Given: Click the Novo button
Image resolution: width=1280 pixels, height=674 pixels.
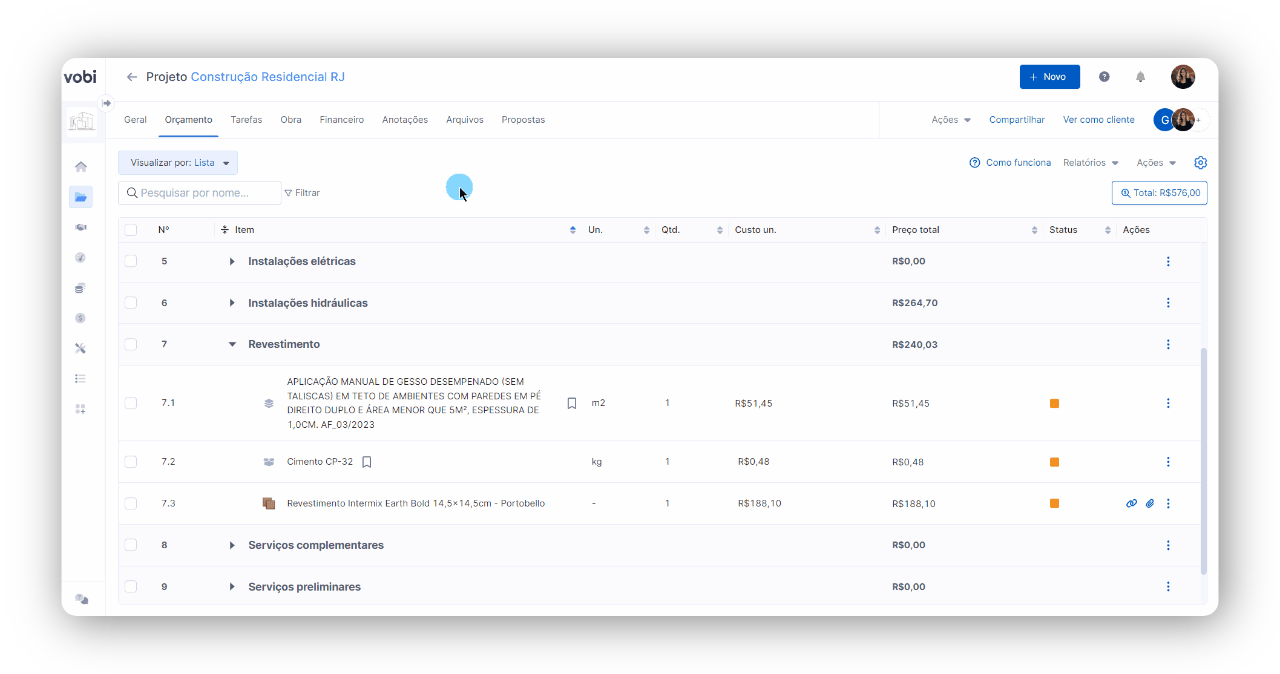Looking at the screenshot, I should coord(1050,77).
